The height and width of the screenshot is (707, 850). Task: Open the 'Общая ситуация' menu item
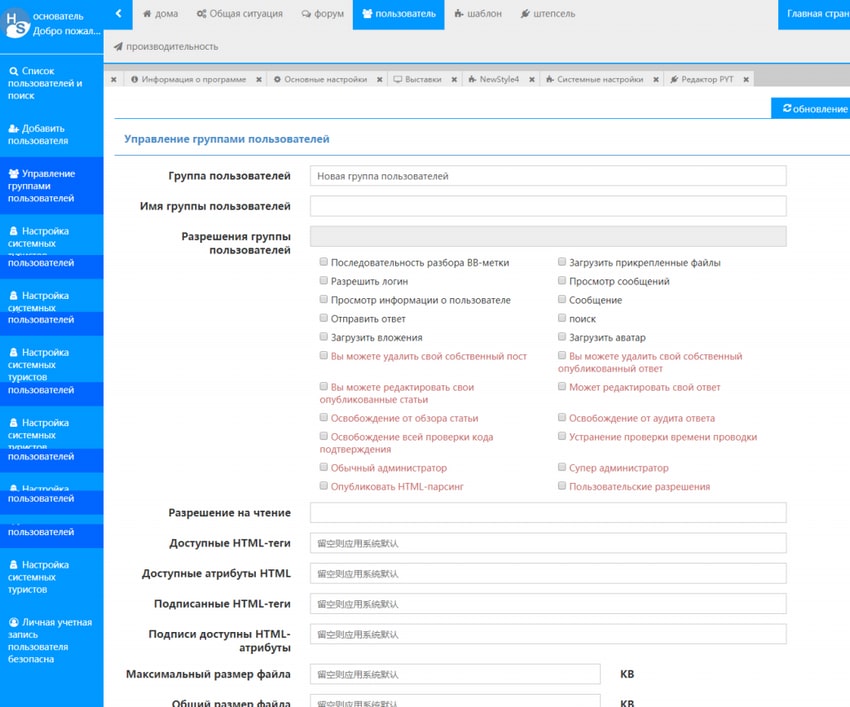[x=240, y=14]
